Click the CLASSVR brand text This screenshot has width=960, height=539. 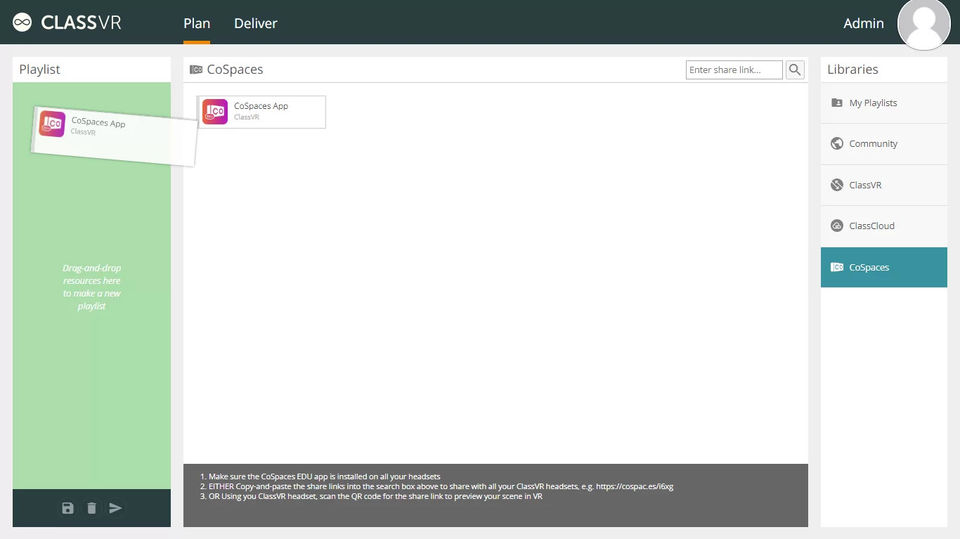(x=81, y=23)
